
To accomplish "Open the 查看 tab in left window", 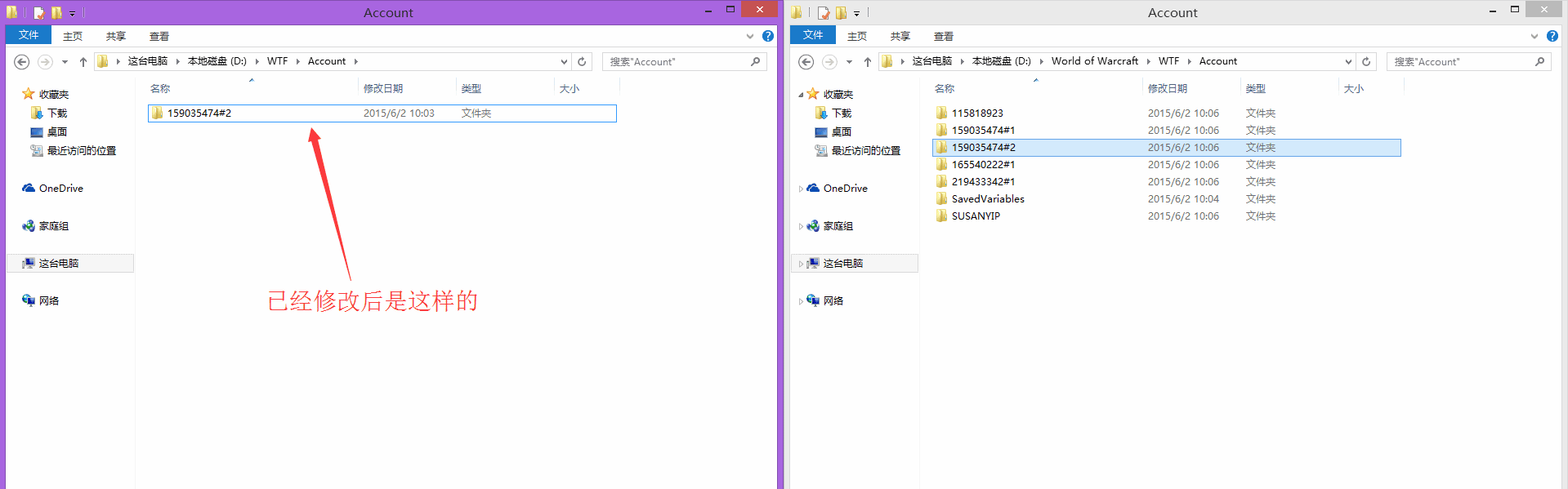I will [159, 37].
